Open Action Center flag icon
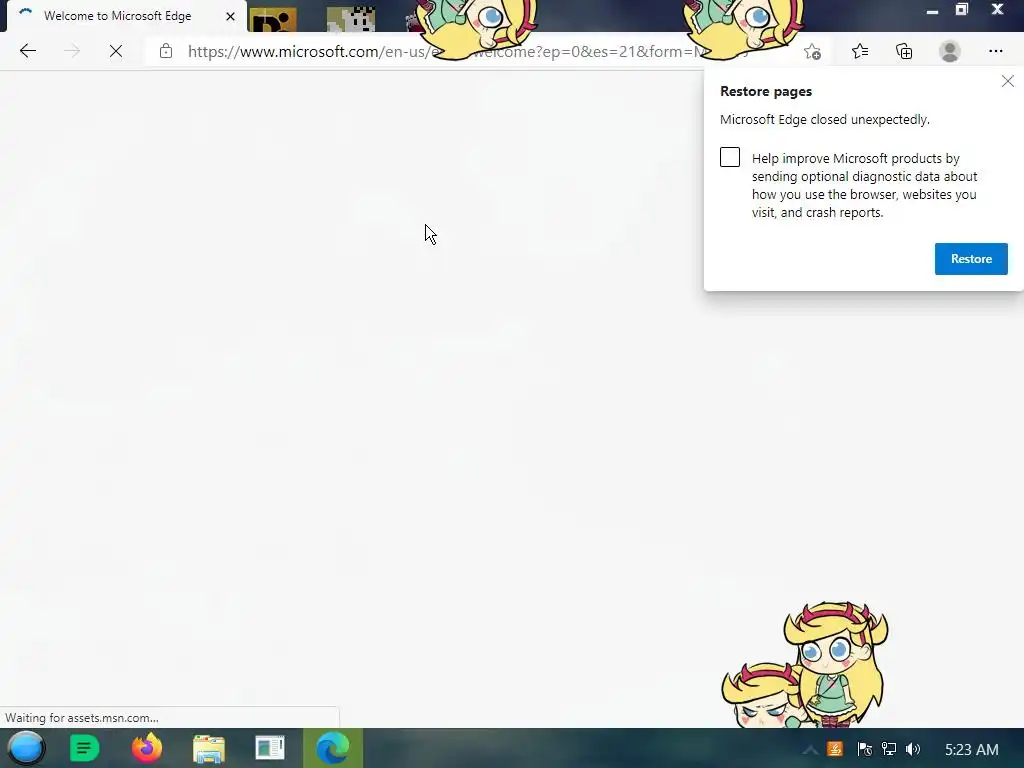This screenshot has height=768, width=1024. click(865, 749)
